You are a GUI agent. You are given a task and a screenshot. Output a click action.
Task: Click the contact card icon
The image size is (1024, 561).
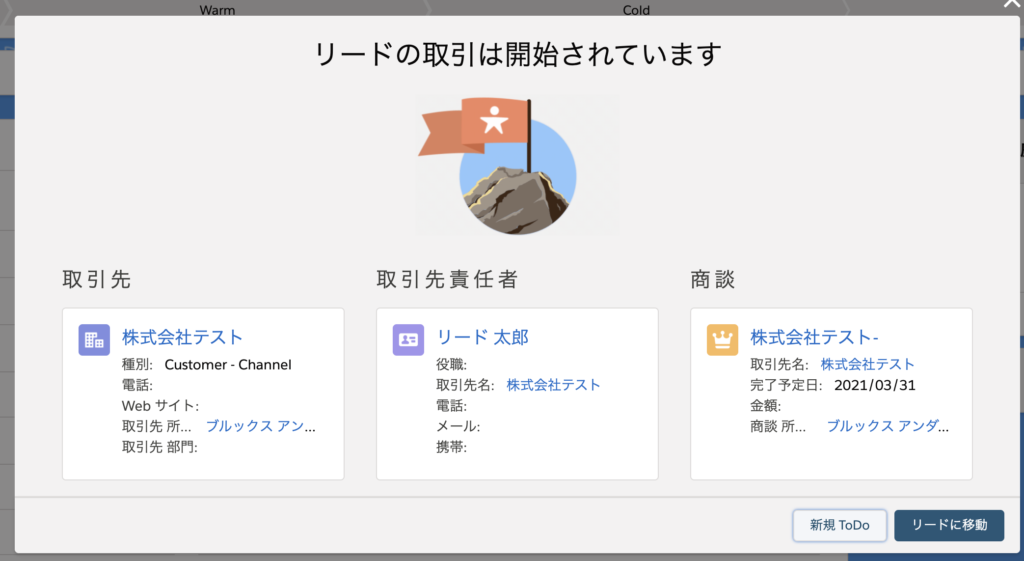[408, 340]
